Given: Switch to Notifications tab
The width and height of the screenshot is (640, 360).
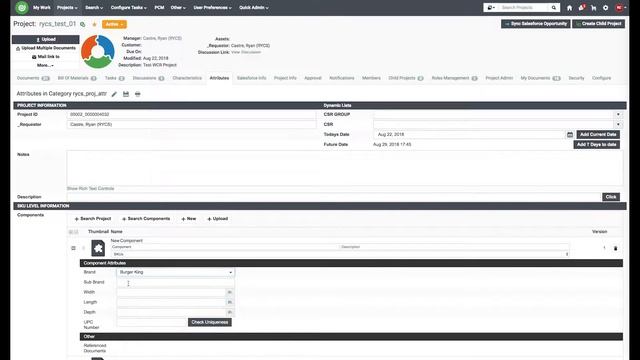Looking at the screenshot, I should [342, 78].
